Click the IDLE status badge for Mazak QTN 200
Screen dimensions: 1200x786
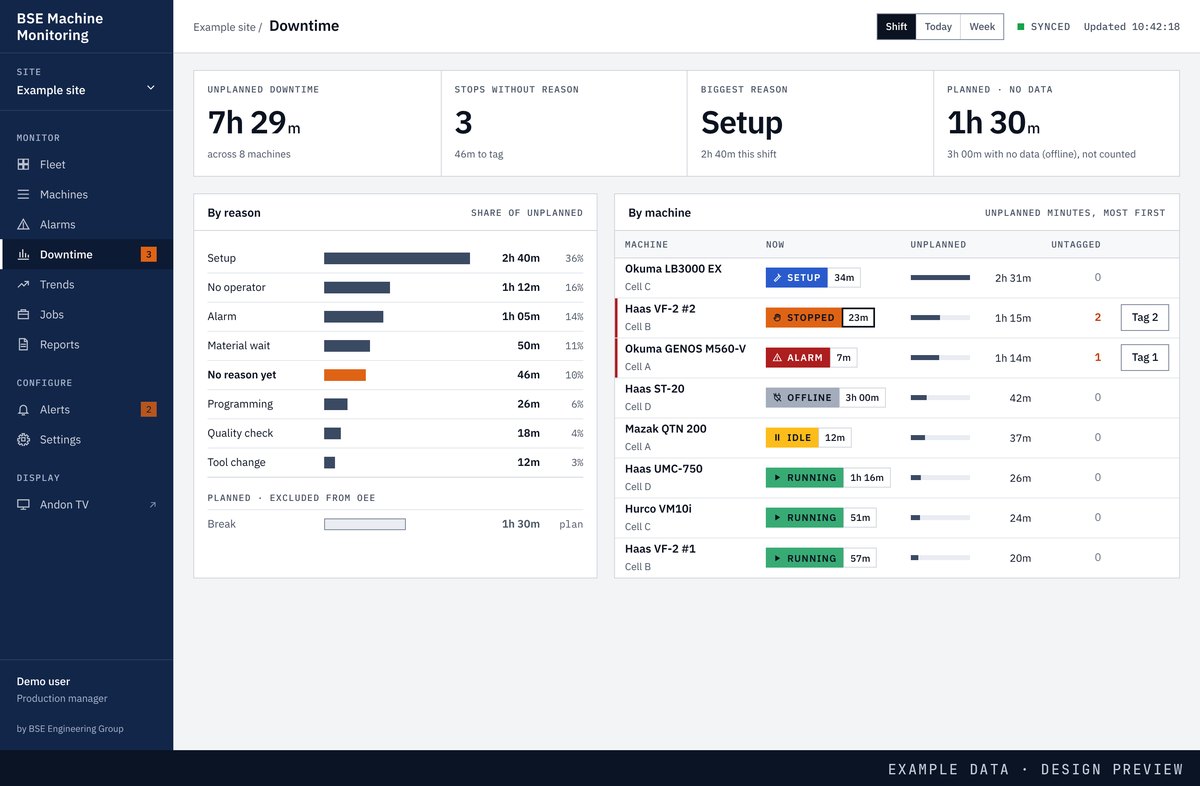(x=792, y=438)
